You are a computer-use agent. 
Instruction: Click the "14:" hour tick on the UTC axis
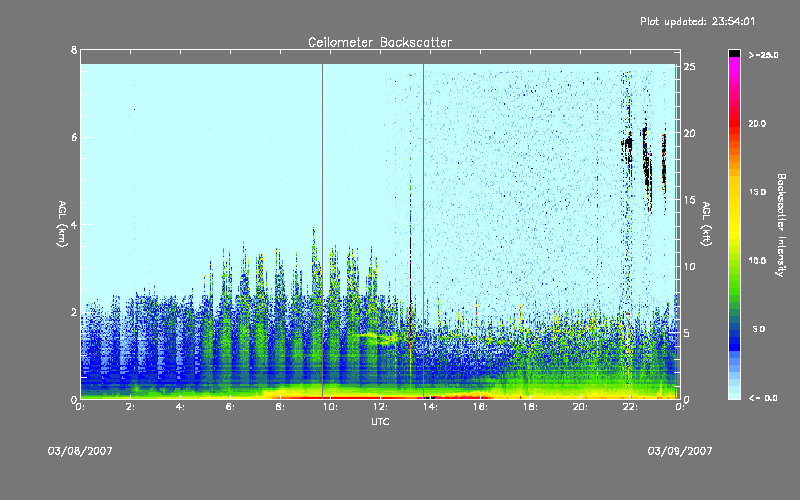point(430,407)
